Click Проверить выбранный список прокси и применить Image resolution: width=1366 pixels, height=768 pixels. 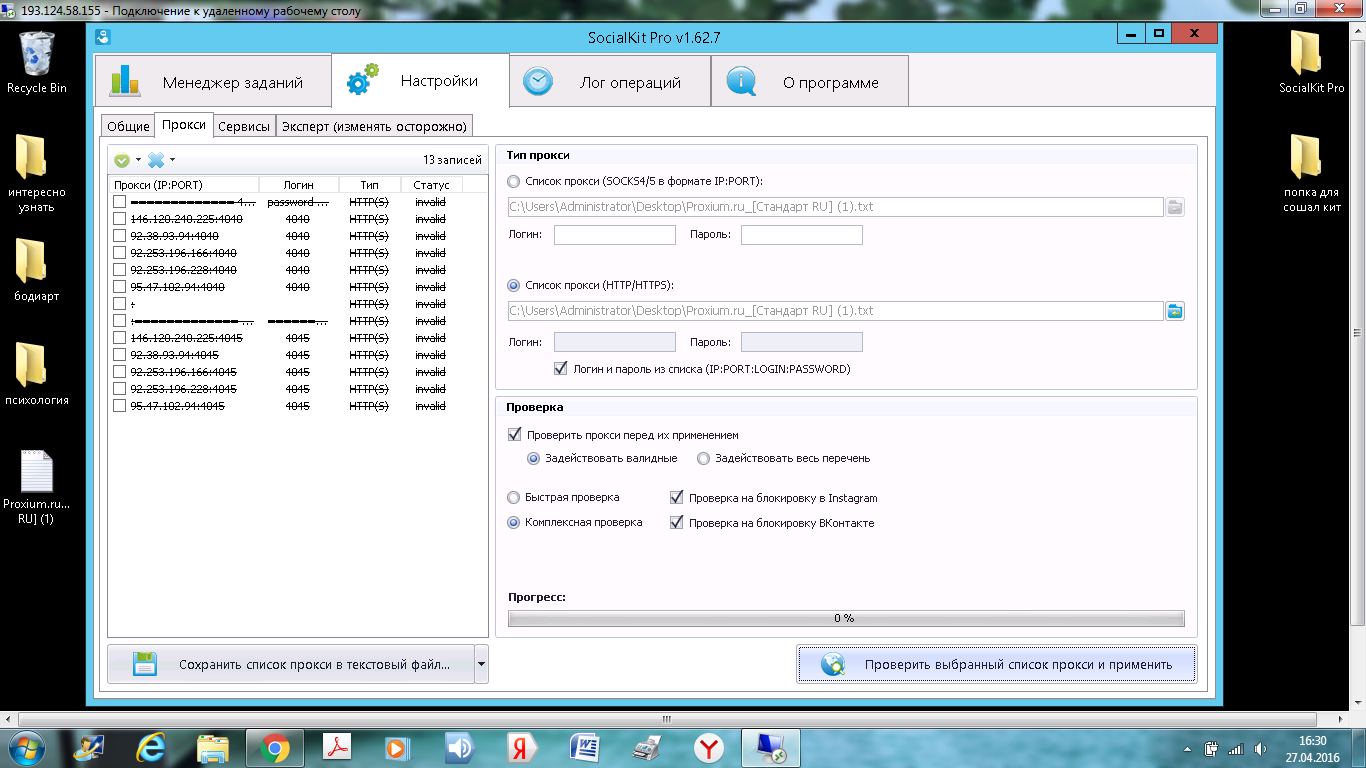click(996, 664)
